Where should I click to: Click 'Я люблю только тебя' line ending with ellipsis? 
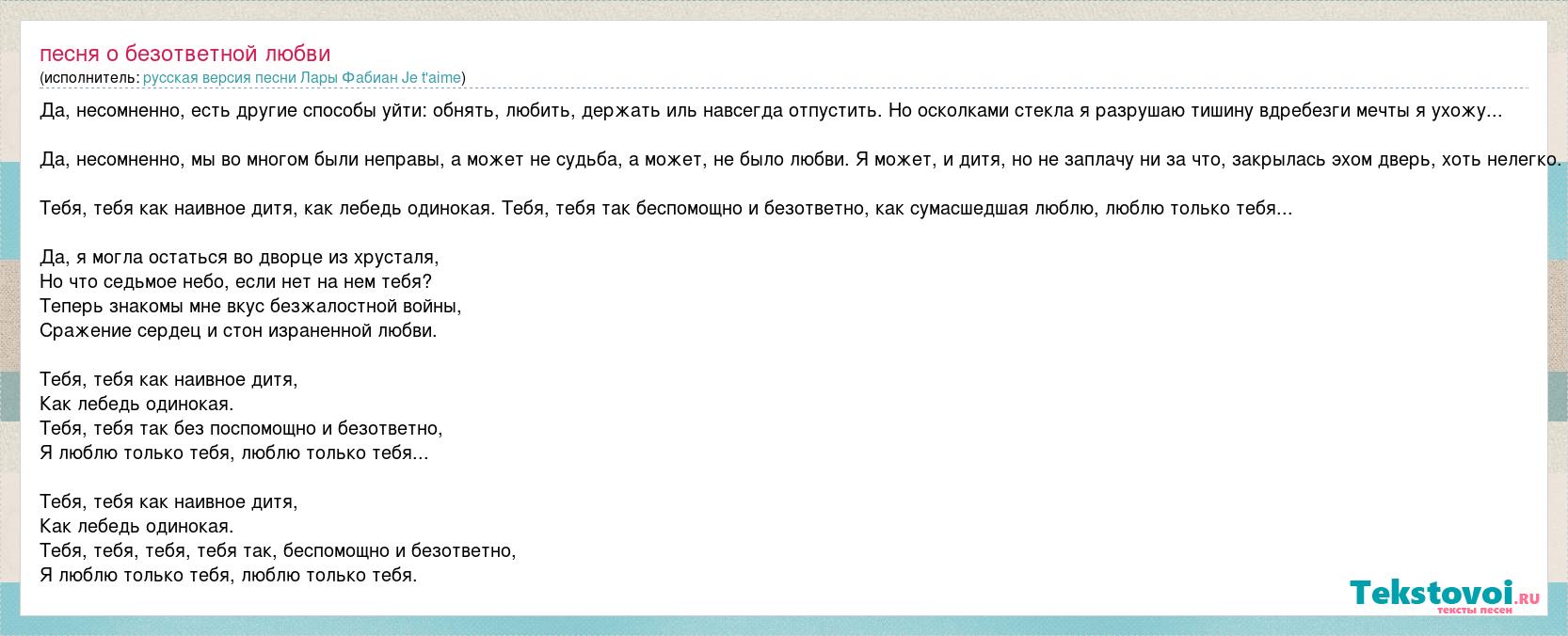(x=233, y=453)
